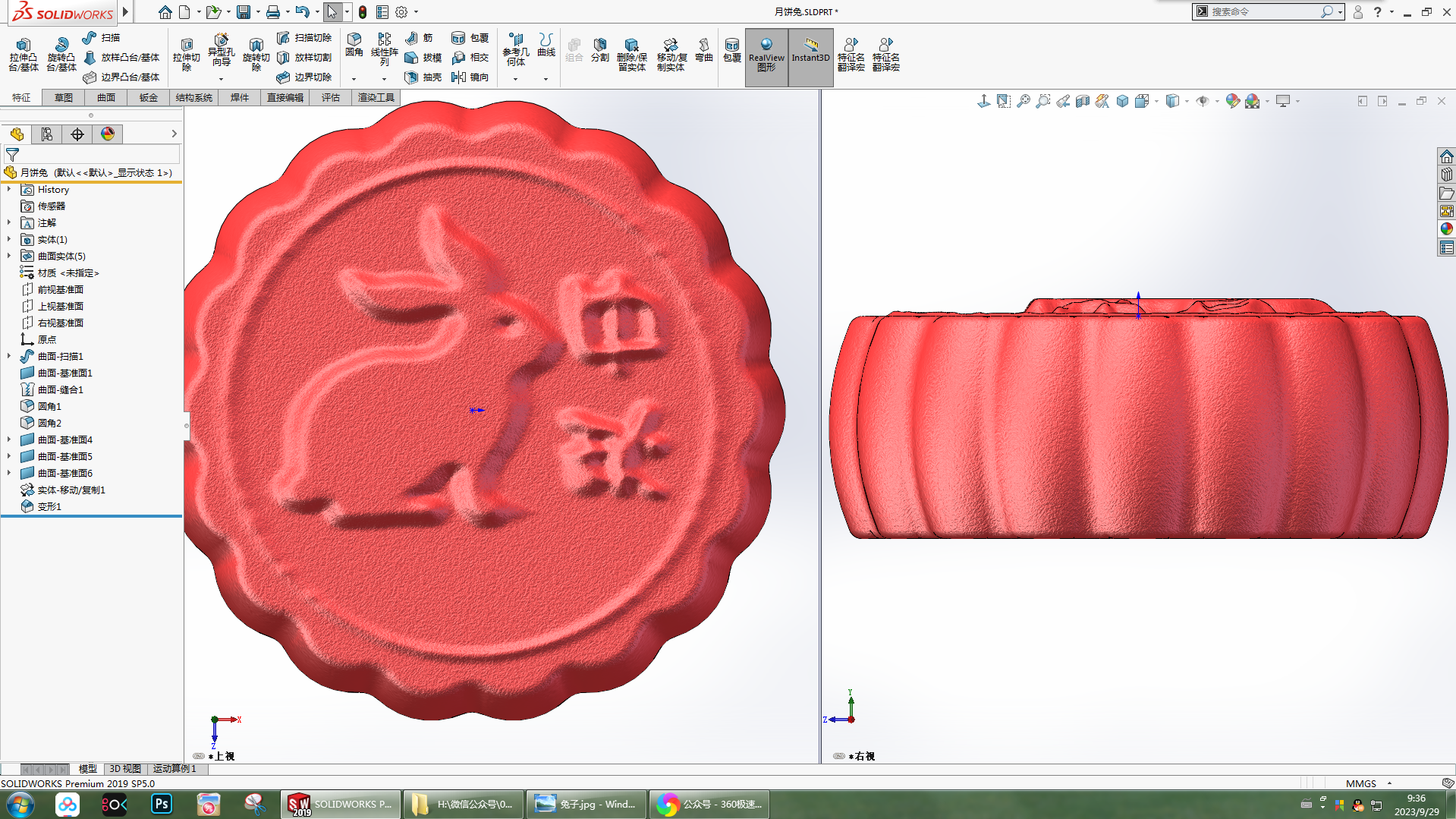Open the section view icon in view toolbar
The width and height of the screenshot is (1456, 819).
pyautogui.click(x=1083, y=101)
